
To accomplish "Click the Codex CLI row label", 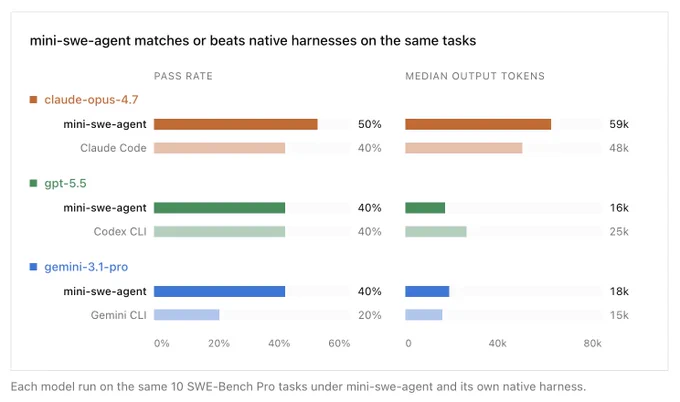I will point(120,232).
